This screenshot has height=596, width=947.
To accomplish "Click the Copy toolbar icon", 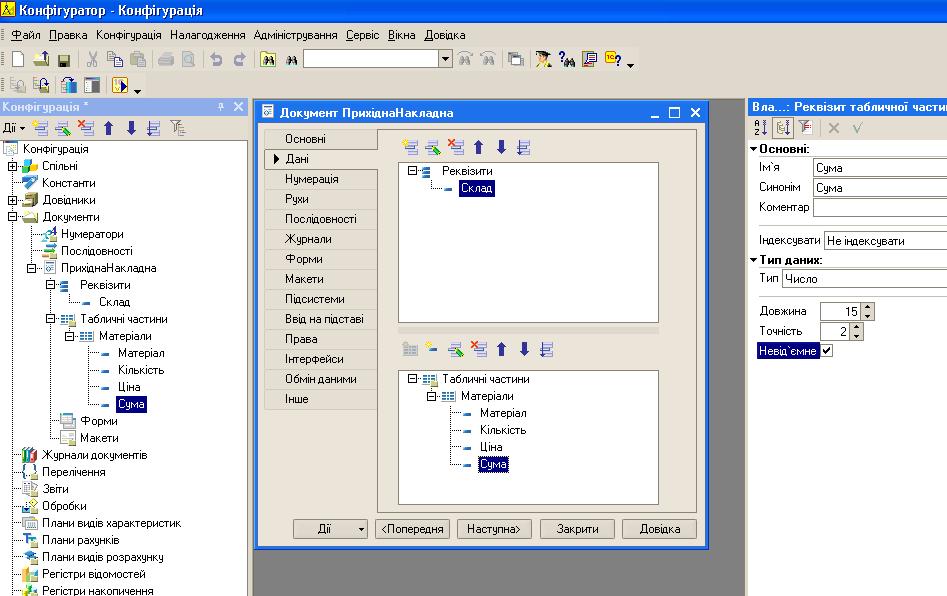I will click(115, 59).
